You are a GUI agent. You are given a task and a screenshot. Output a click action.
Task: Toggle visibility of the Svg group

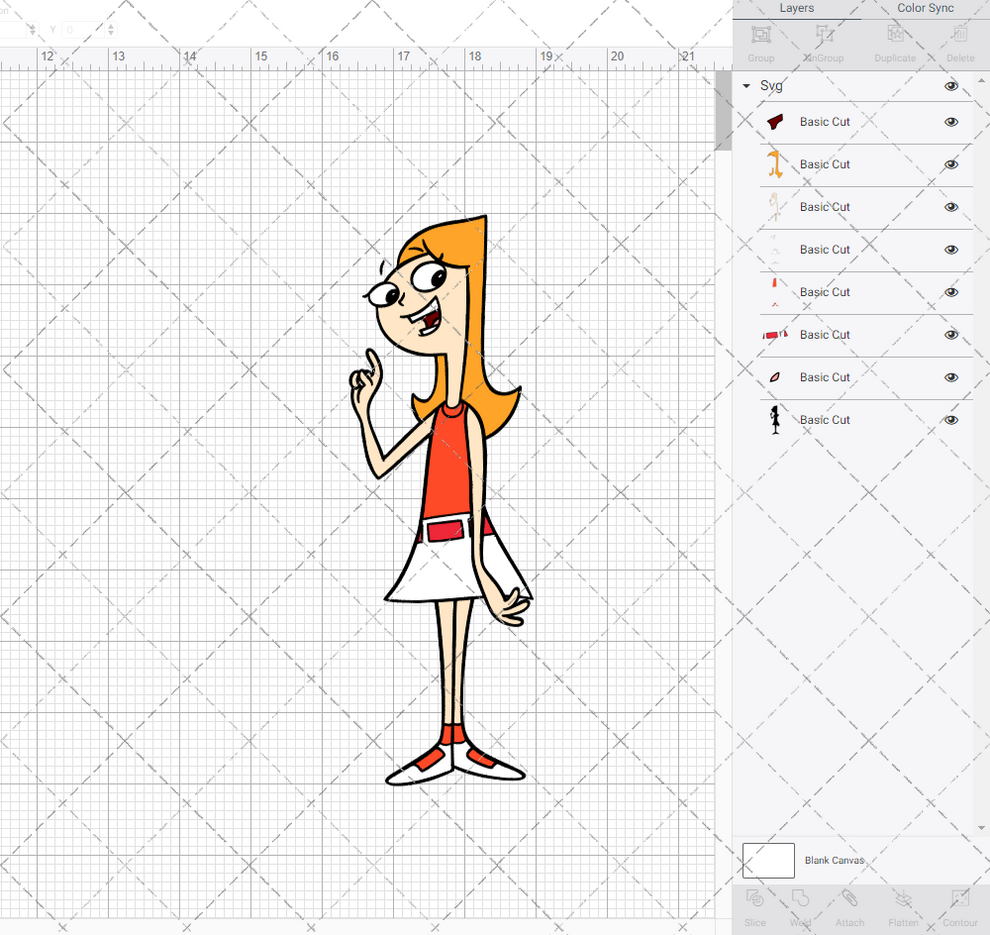pos(951,86)
